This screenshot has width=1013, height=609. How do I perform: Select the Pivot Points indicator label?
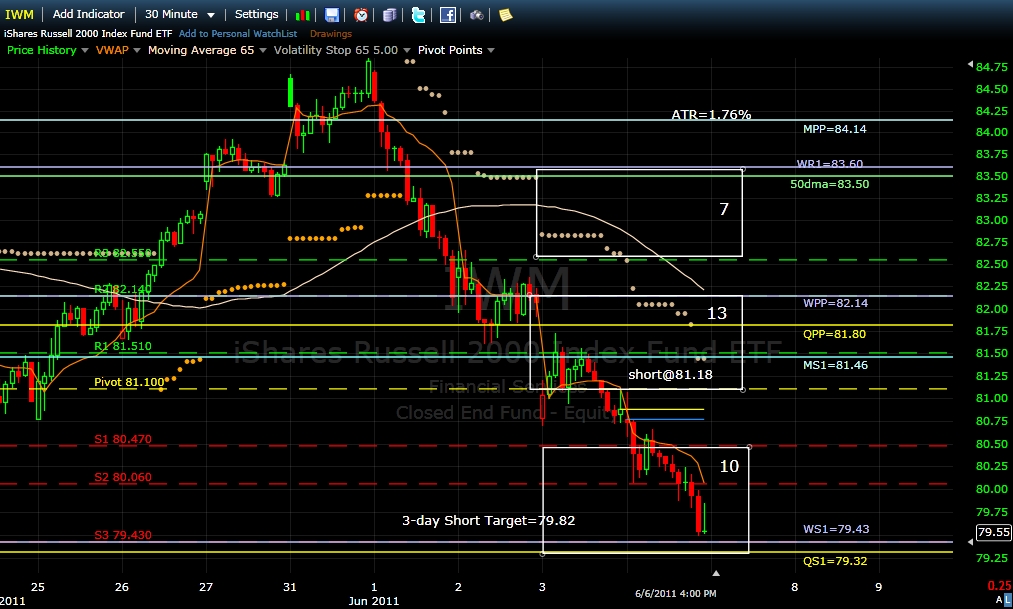pos(450,50)
